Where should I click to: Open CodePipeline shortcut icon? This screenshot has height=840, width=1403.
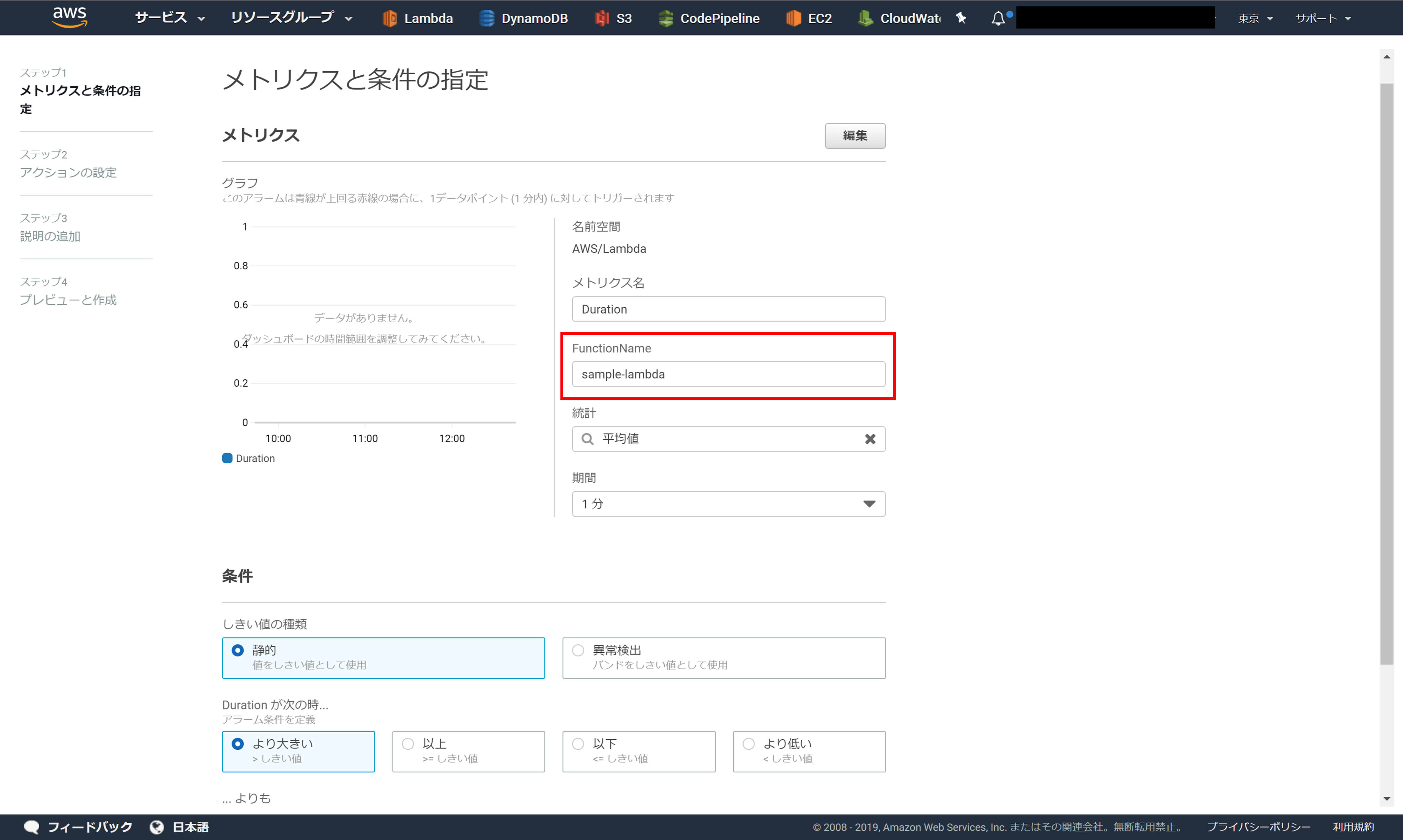665,18
